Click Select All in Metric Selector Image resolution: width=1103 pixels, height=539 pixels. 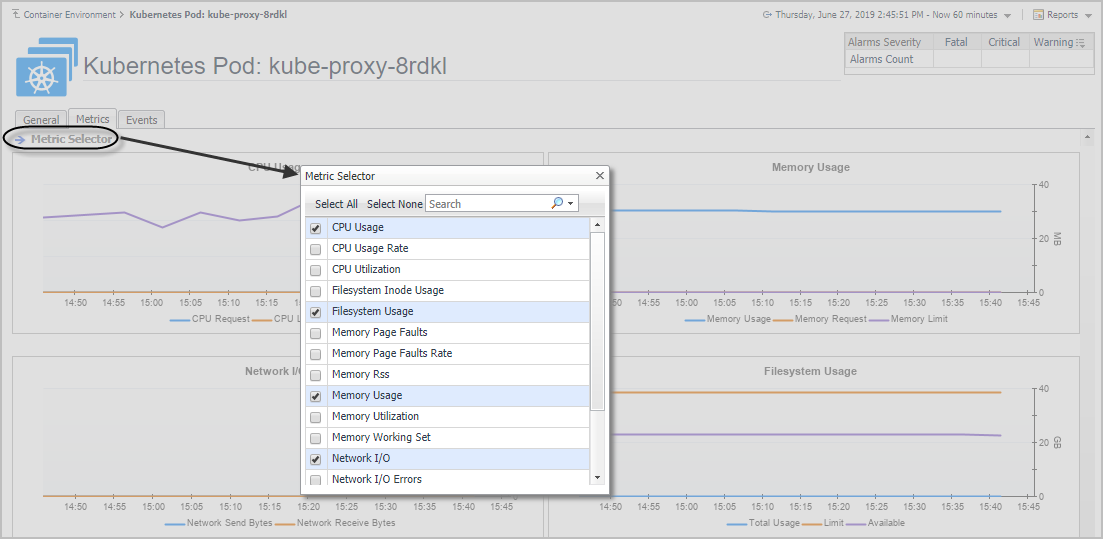(336, 204)
